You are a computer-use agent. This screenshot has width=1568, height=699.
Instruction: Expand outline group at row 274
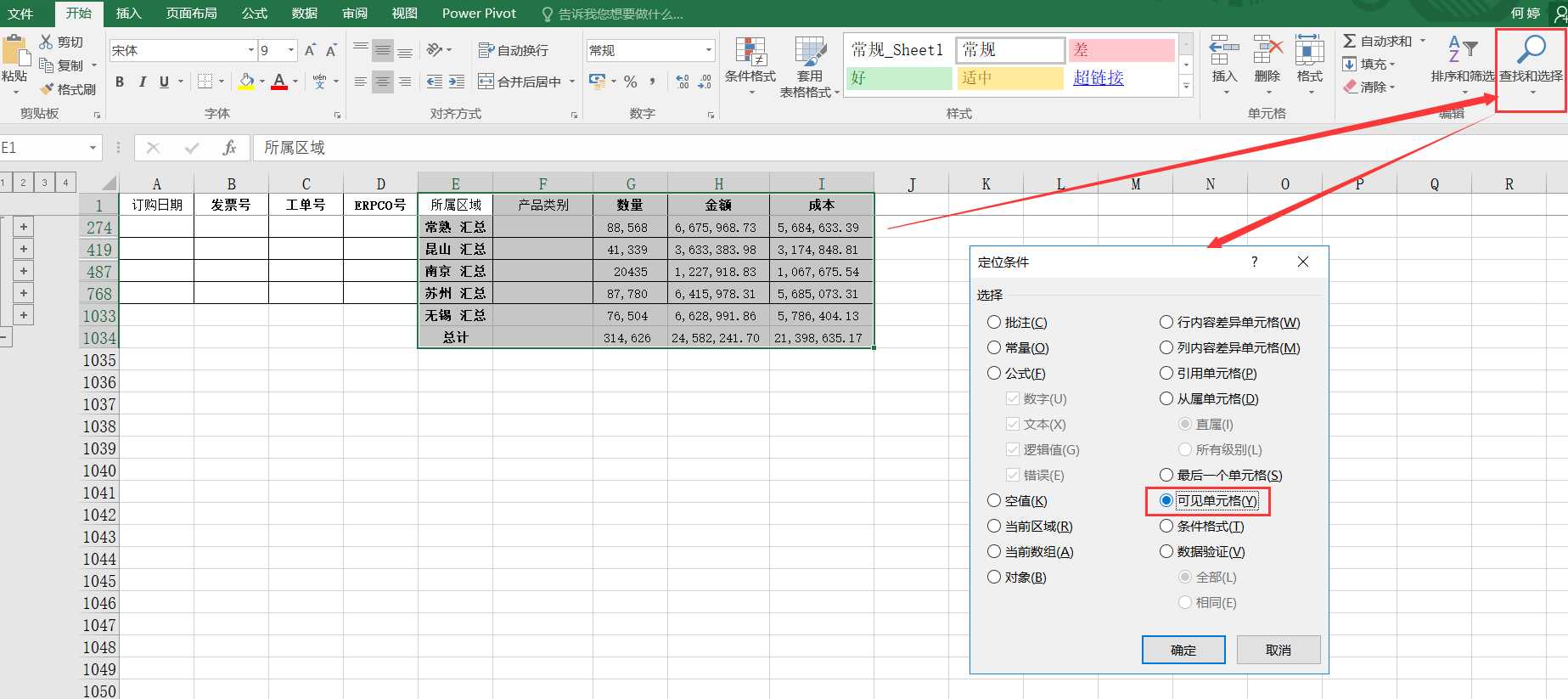24,227
